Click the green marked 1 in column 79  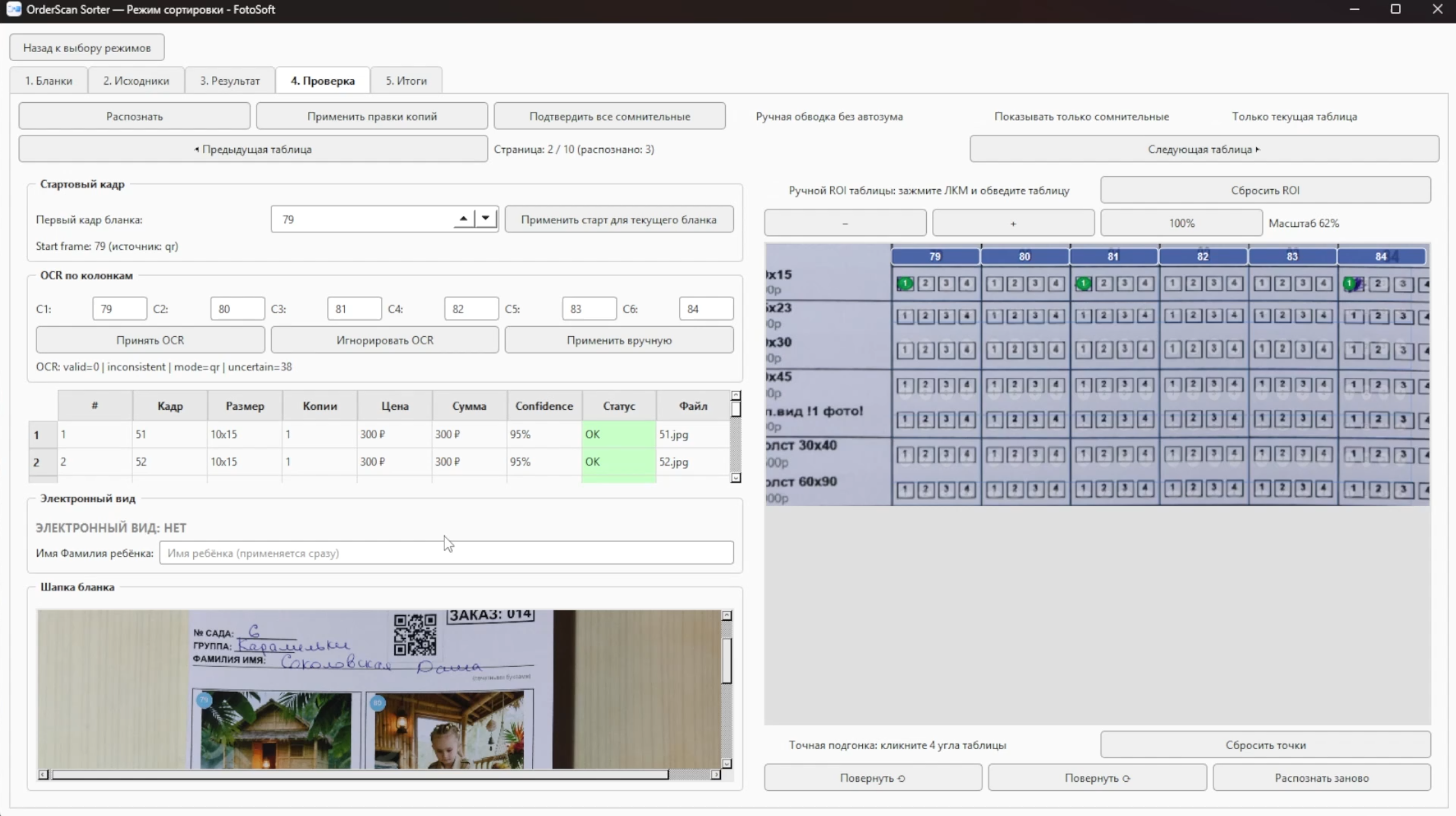(905, 283)
